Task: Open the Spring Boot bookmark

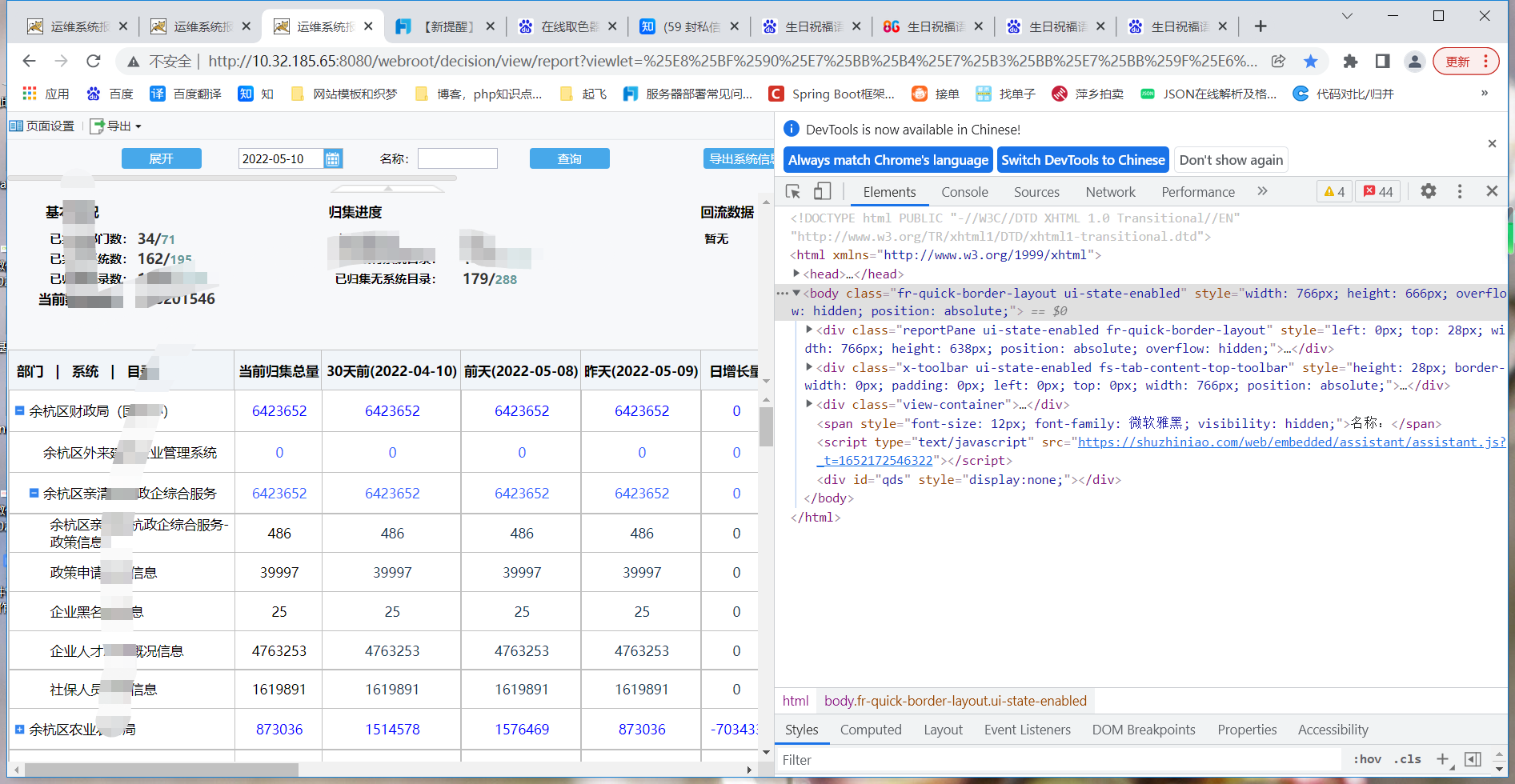Action: tap(832, 94)
